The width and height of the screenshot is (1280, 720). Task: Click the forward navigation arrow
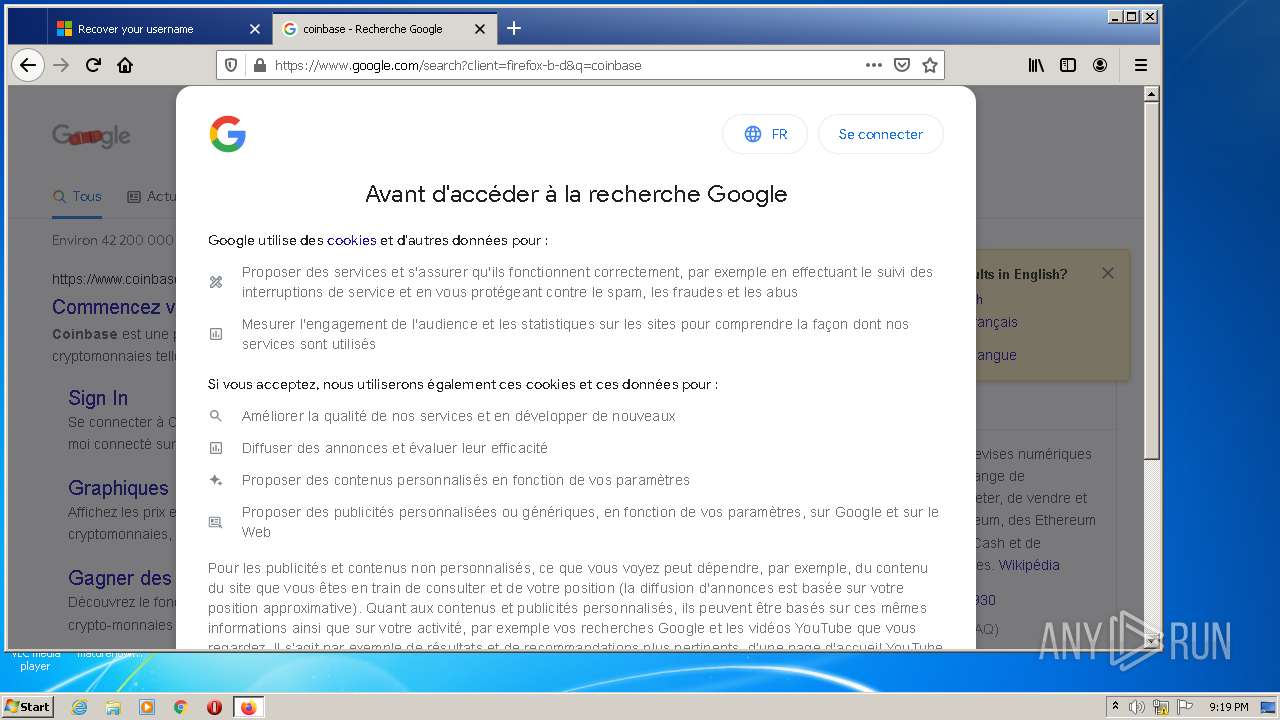pos(61,65)
